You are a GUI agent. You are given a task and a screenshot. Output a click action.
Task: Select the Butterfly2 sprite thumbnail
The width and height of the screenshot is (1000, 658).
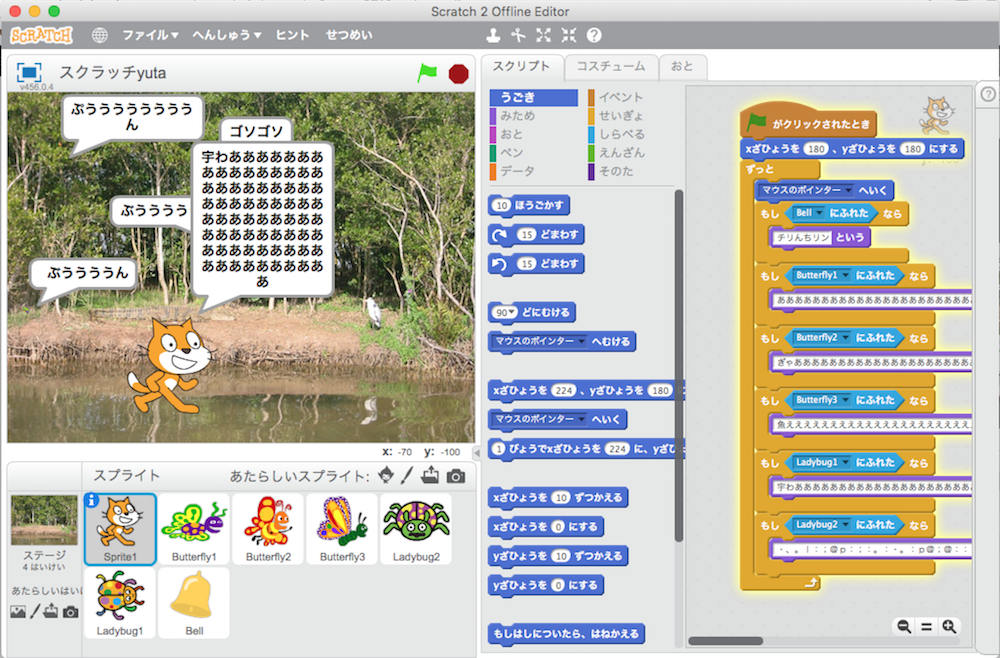[x=268, y=529]
